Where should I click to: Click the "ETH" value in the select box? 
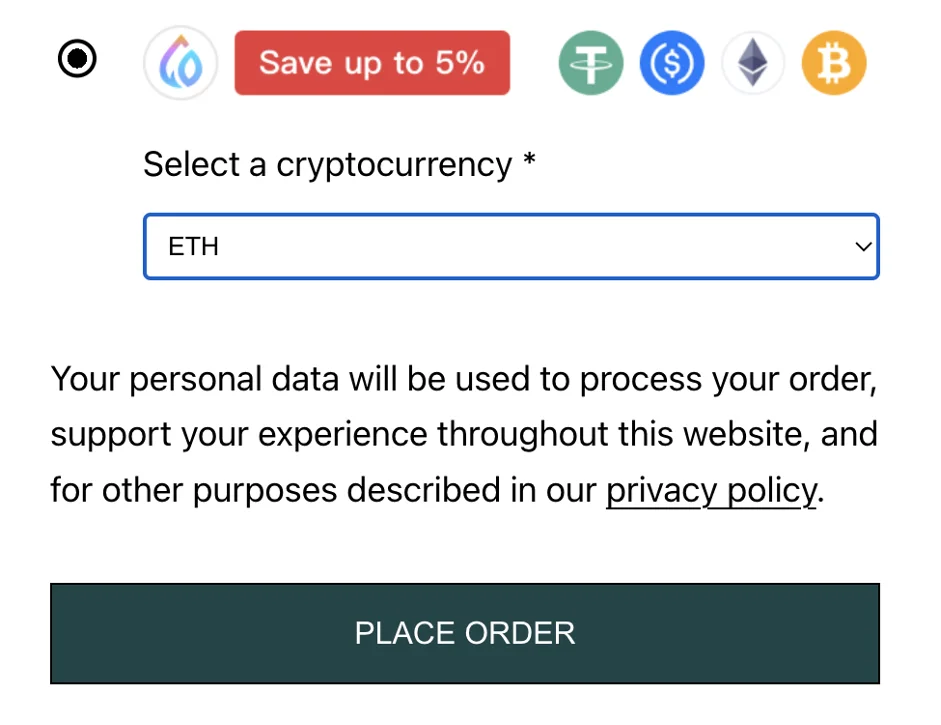pyautogui.click(x=194, y=247)
